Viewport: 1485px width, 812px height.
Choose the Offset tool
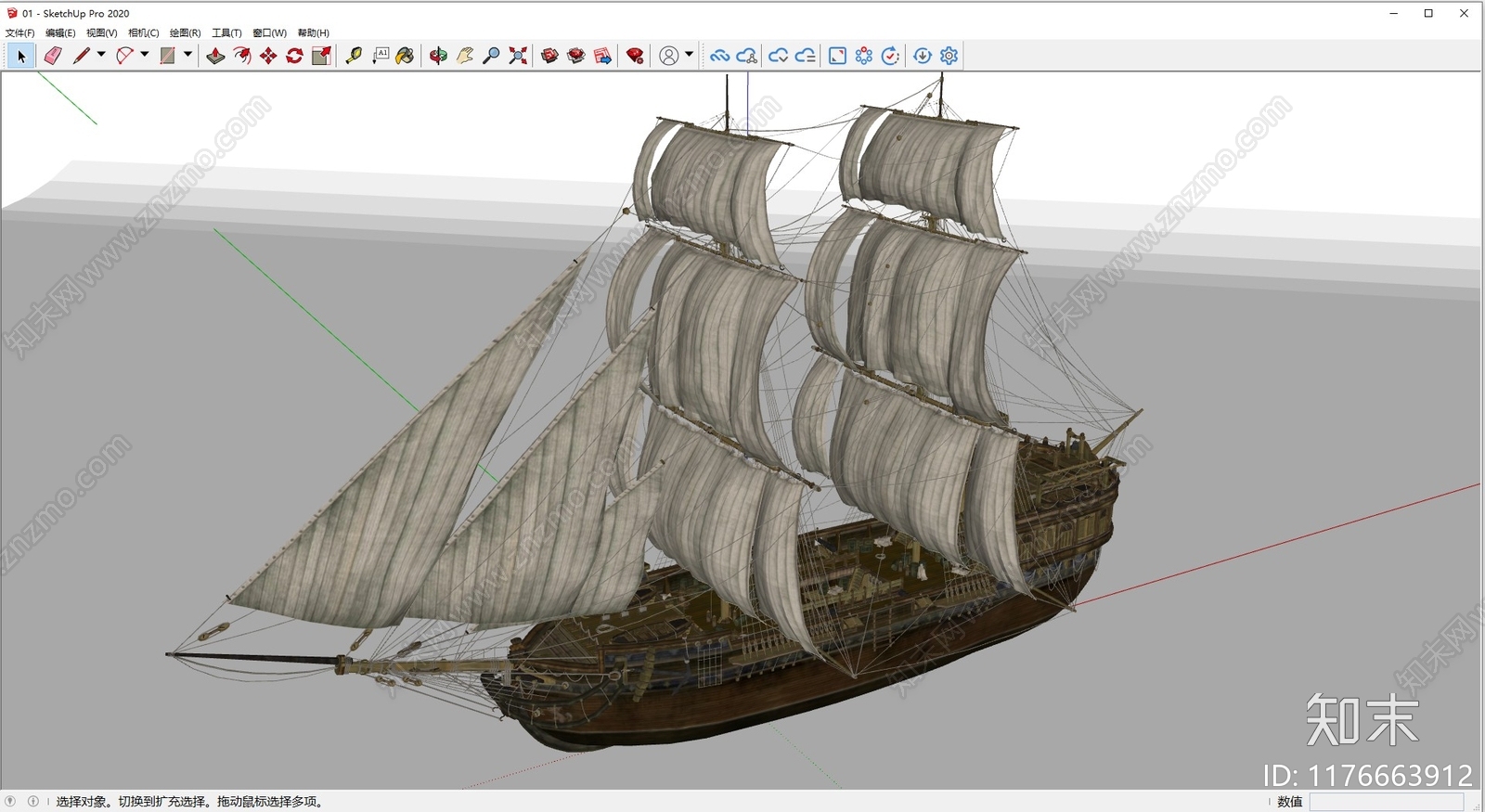point(242,57)
